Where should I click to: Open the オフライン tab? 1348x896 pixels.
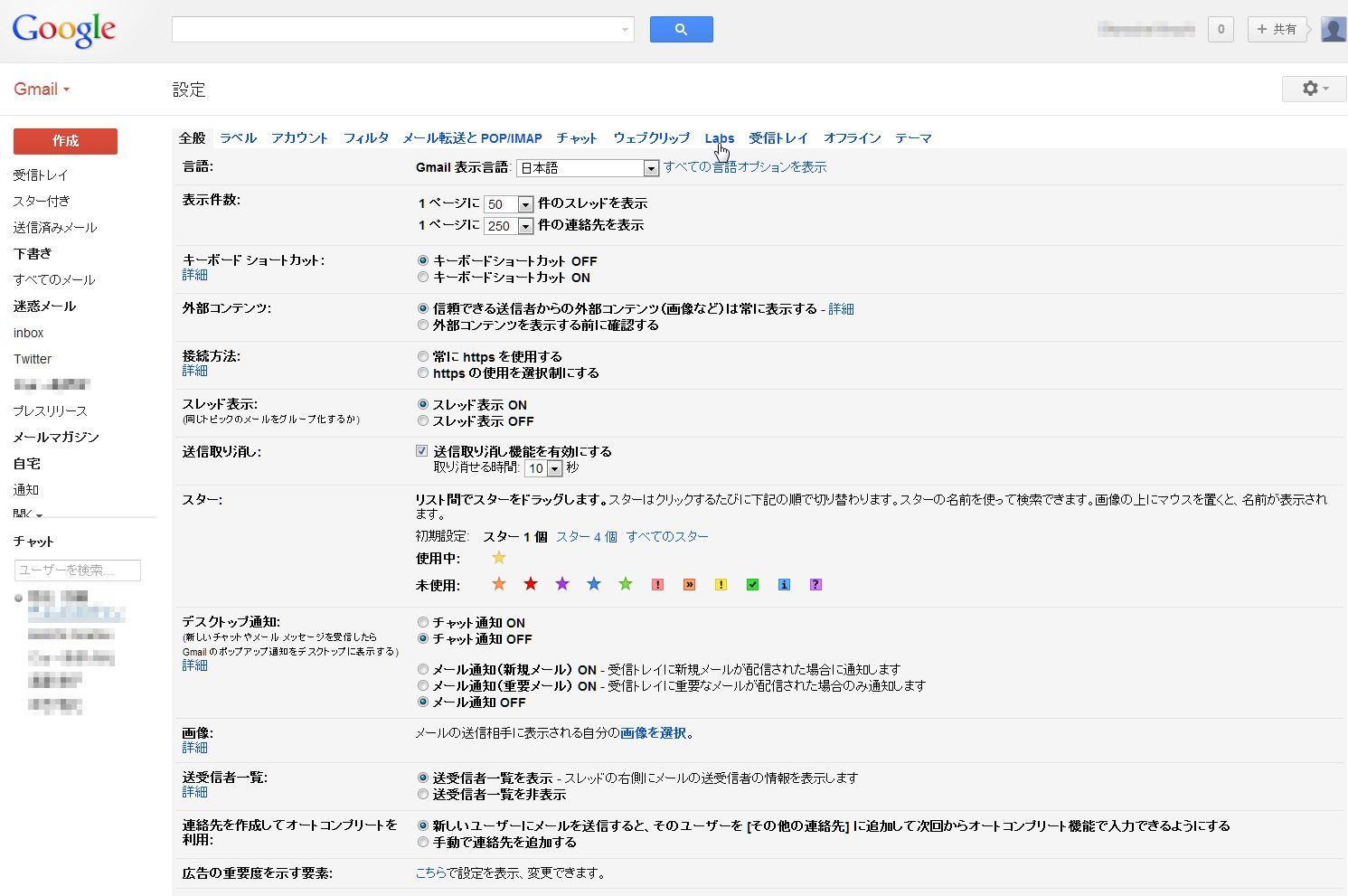(x=852, y=137)
